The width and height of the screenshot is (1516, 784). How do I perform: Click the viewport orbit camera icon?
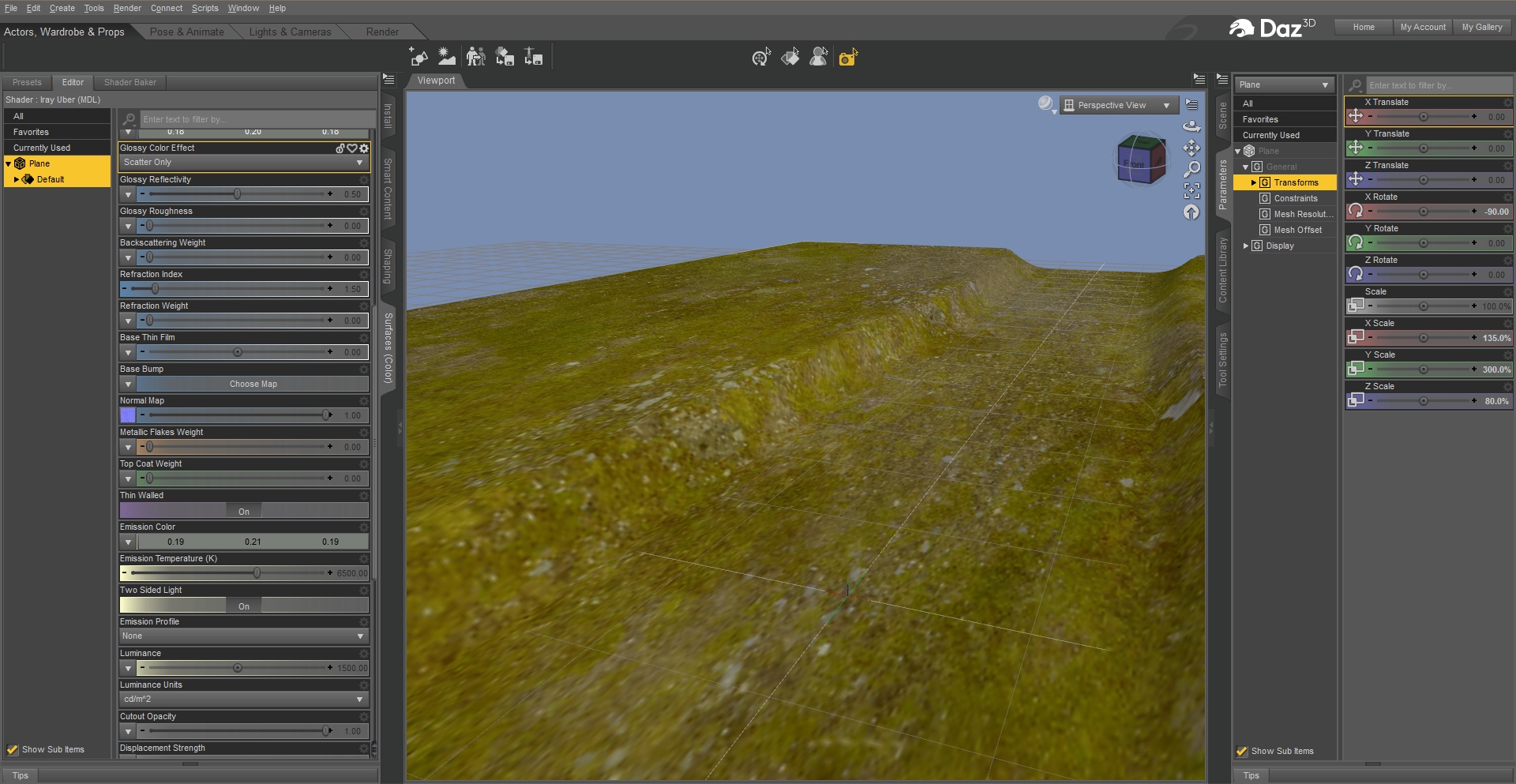tap(1191, 126)
